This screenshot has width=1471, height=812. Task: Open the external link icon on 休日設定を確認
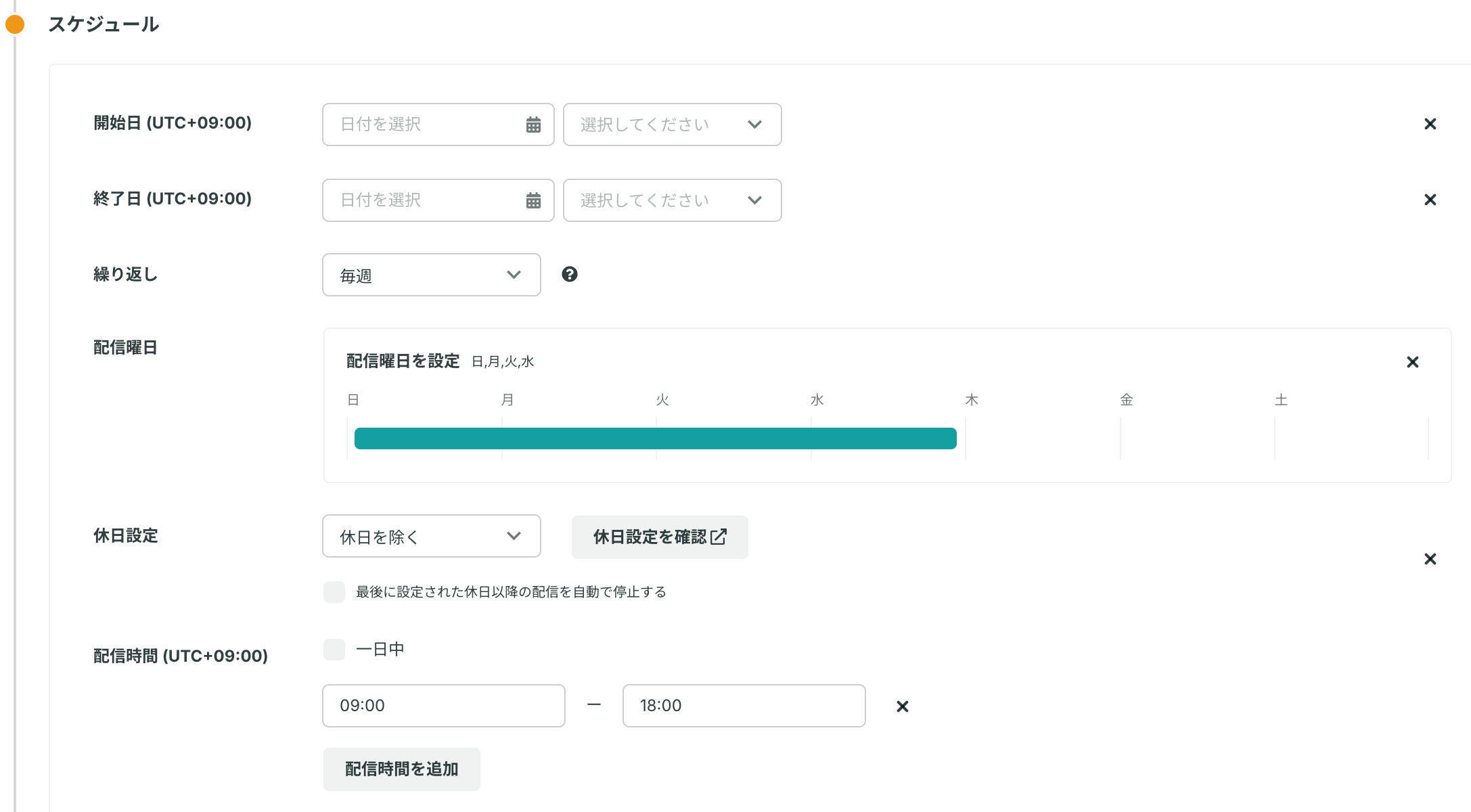[719, 537]
